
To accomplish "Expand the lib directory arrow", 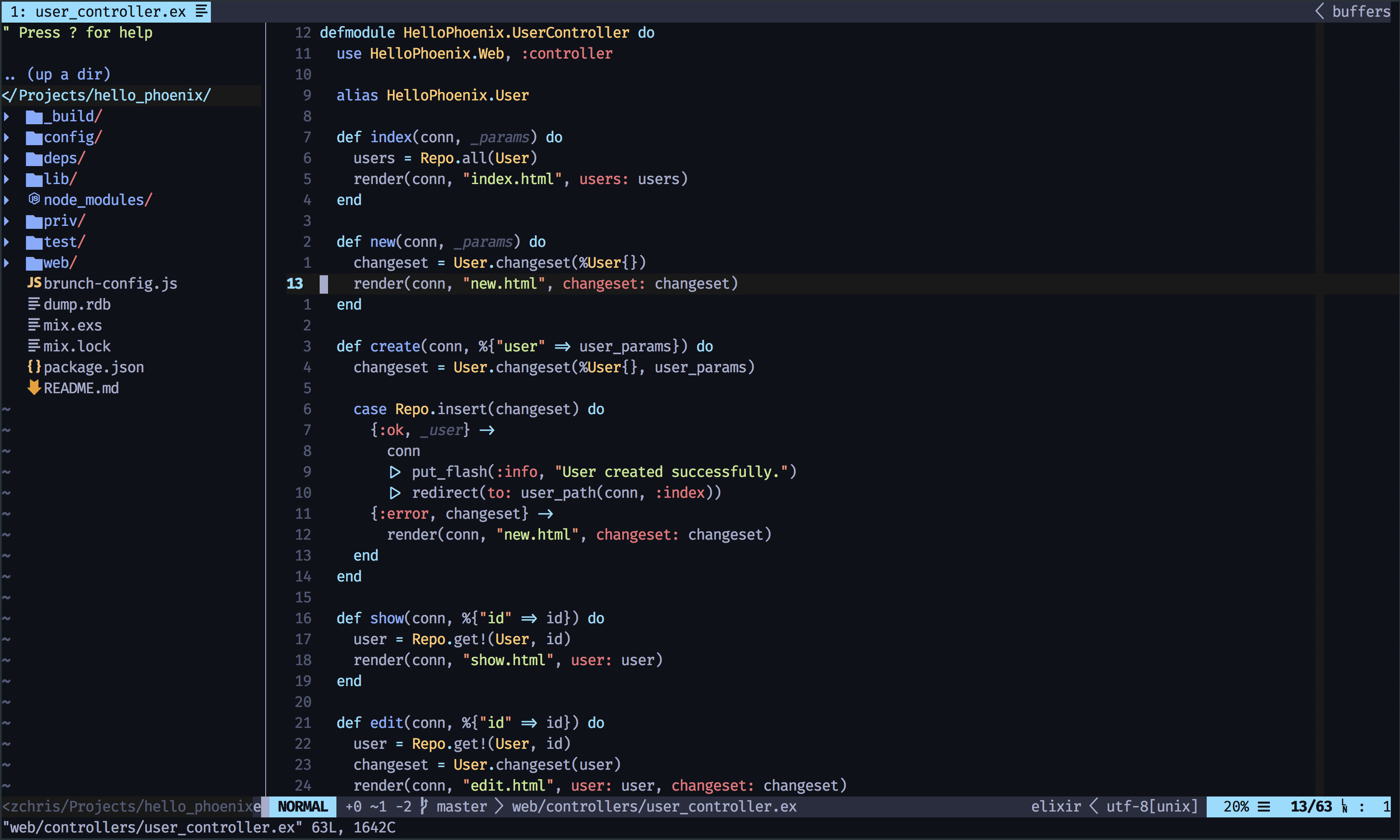I will [x=7, y=179].
